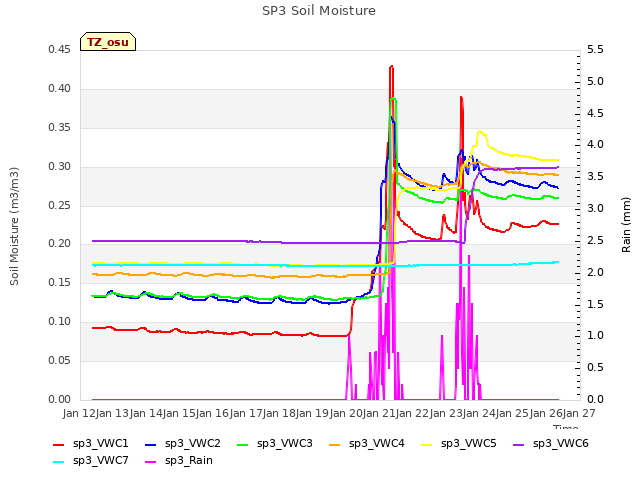640x480 pixels.
Task: Select the sp3_VWC4 legend label
Action: click(376, 444)
